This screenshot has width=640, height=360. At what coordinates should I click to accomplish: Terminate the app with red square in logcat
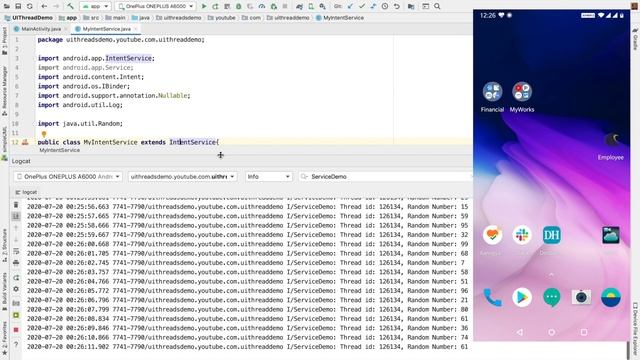16,329
